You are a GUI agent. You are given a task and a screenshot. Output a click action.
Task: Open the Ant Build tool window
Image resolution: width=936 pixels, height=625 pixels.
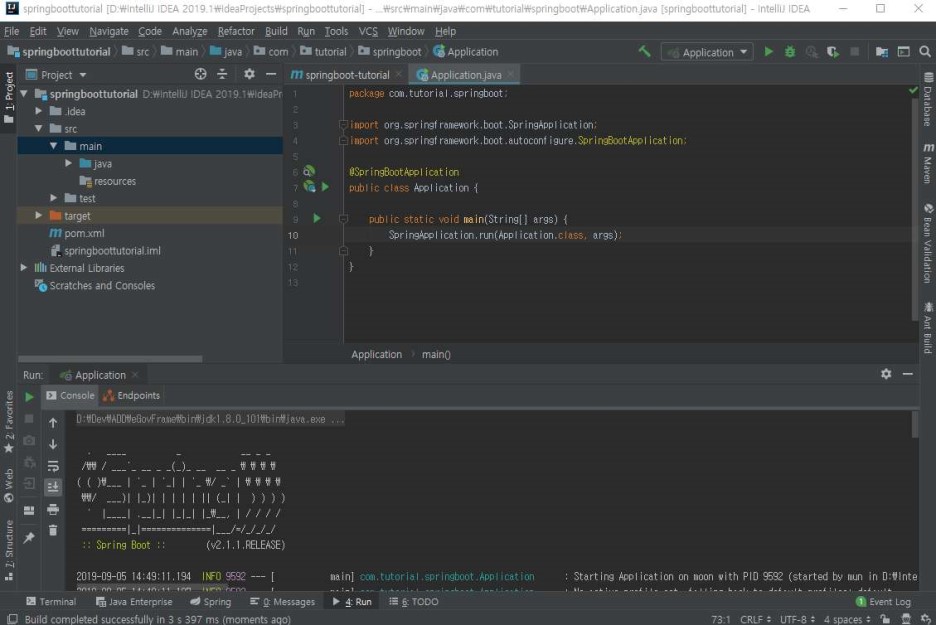pyautogui.click(x=928, y=328)
